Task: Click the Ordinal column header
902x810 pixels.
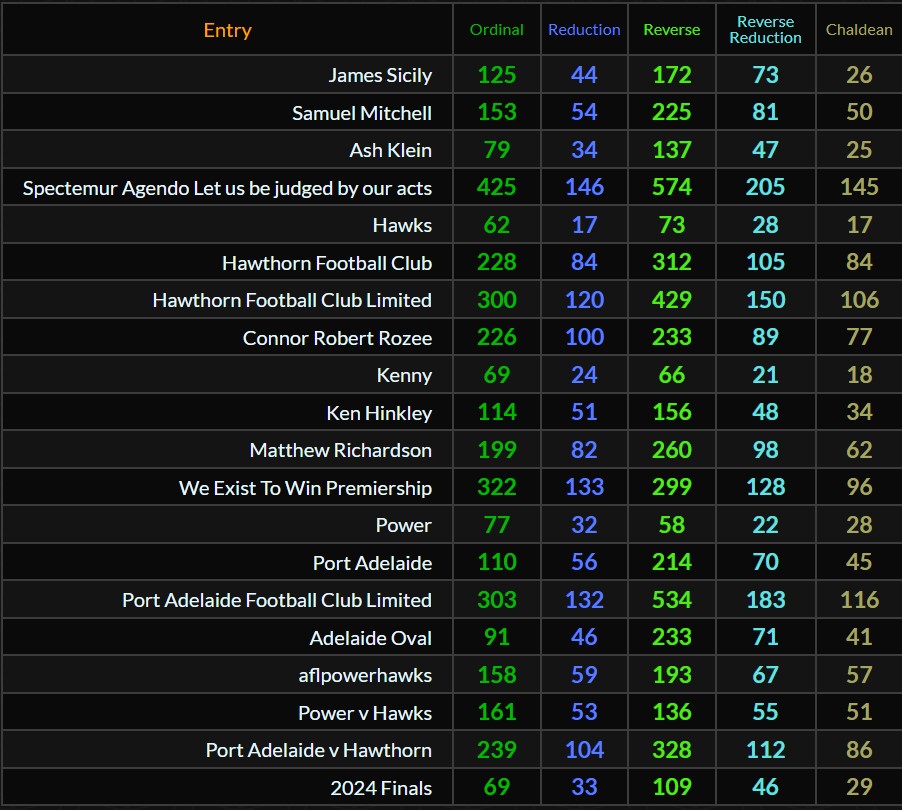Action: (496, 30)
